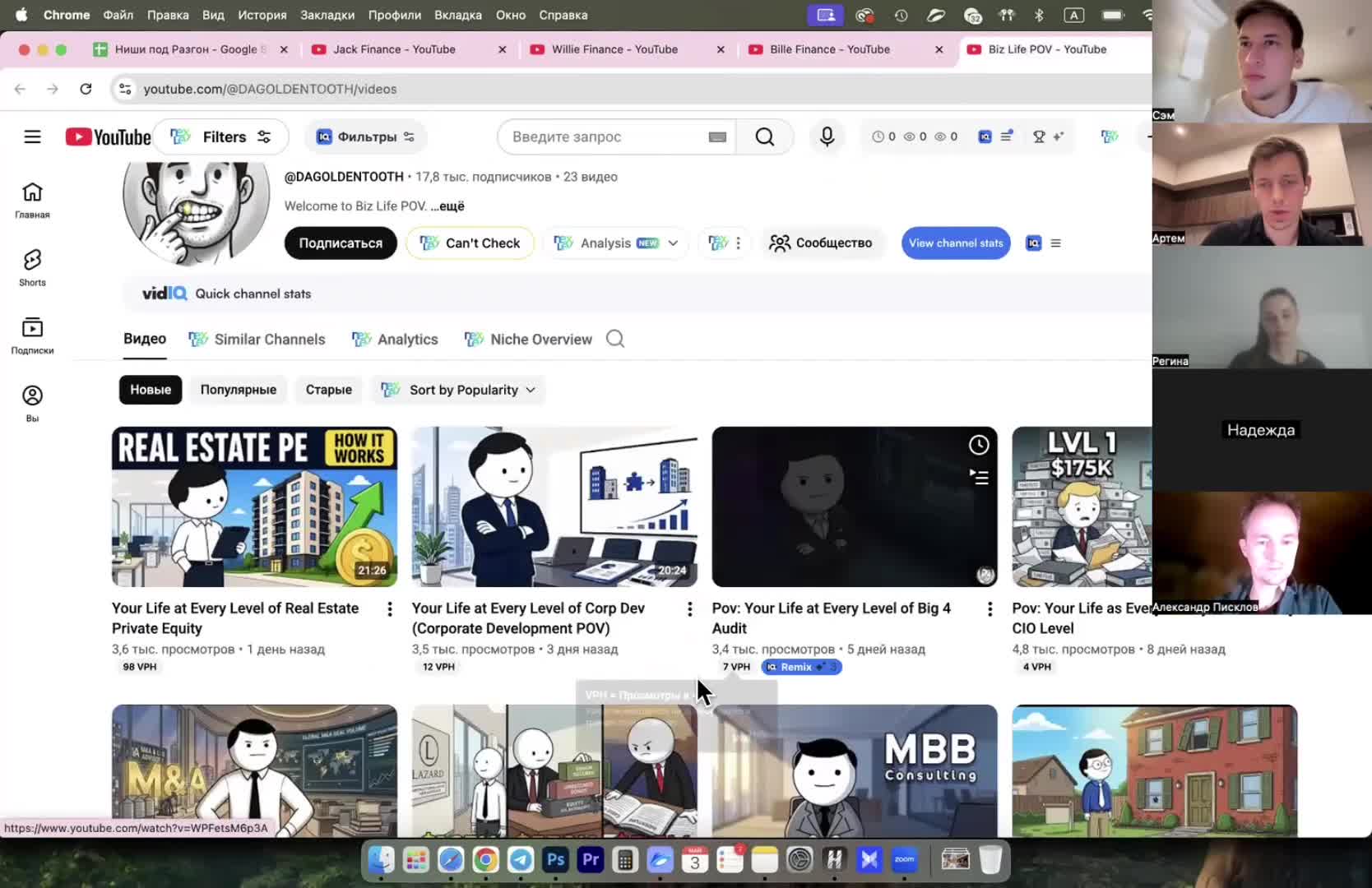Open the Закладки menu in menu bar
1372x888 pixels.
327,15
